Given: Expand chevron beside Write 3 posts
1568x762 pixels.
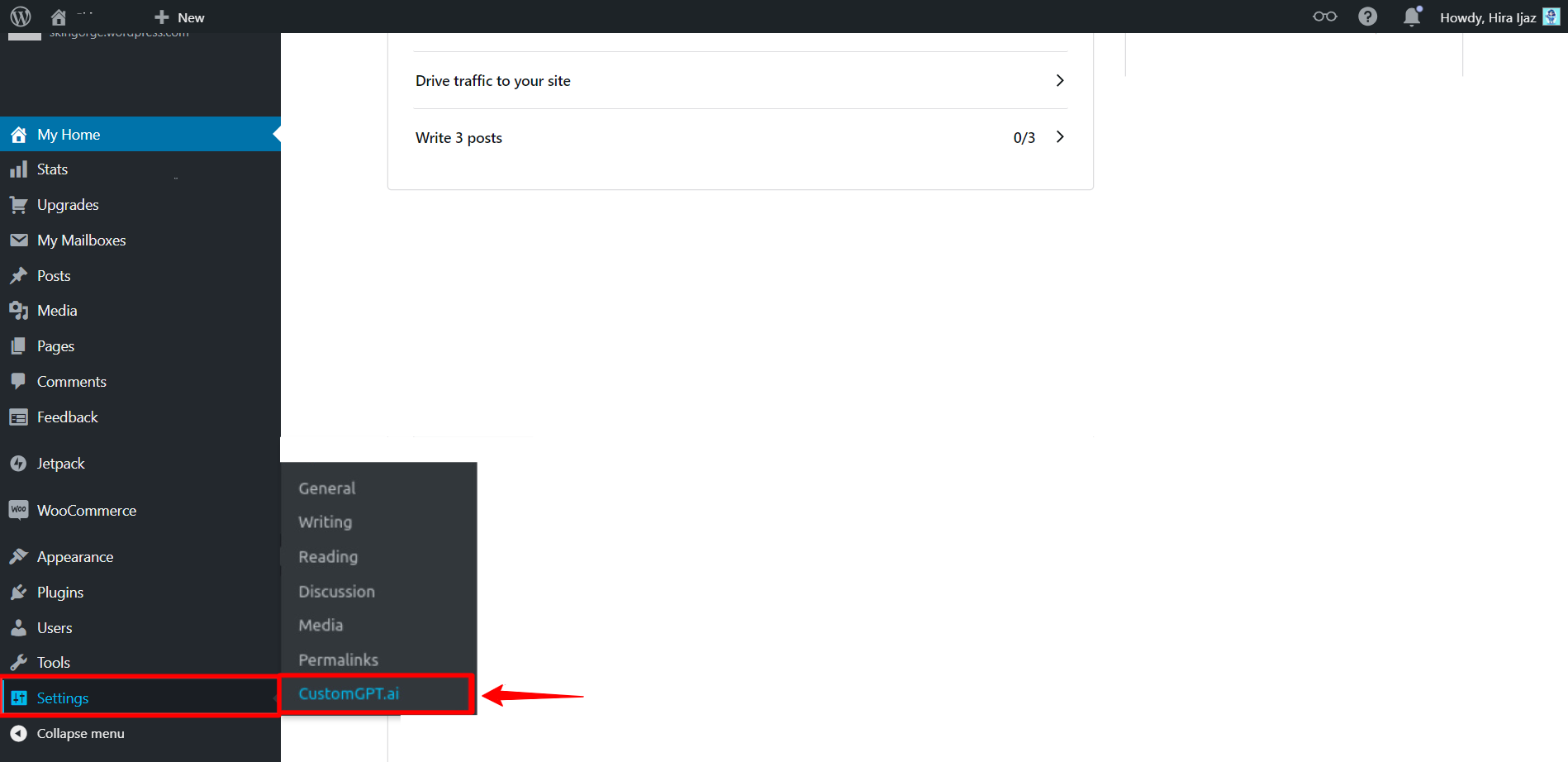Looking at the screenshot, I should coord(1060,137).
